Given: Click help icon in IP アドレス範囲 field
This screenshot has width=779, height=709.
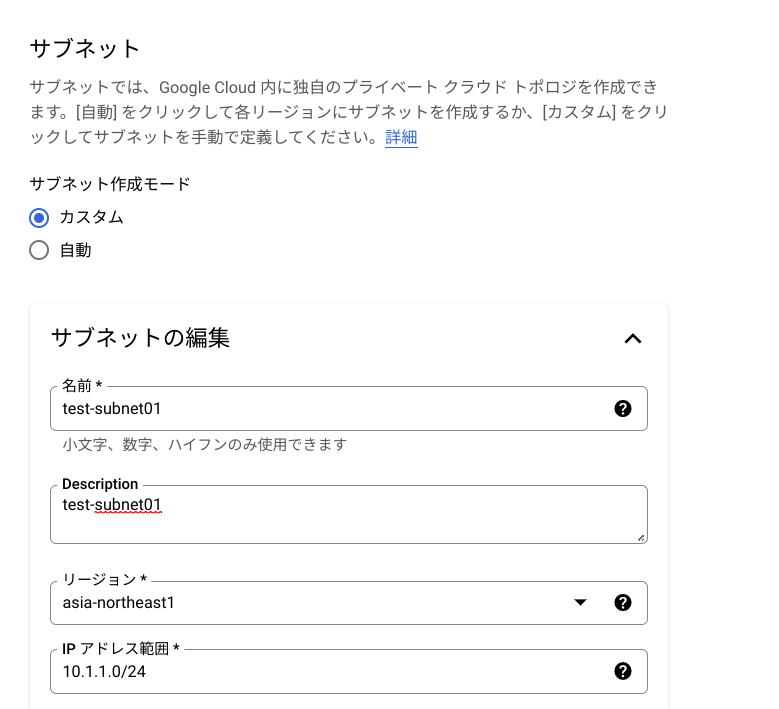Looking at the screenshot, I should coord(623,671).
